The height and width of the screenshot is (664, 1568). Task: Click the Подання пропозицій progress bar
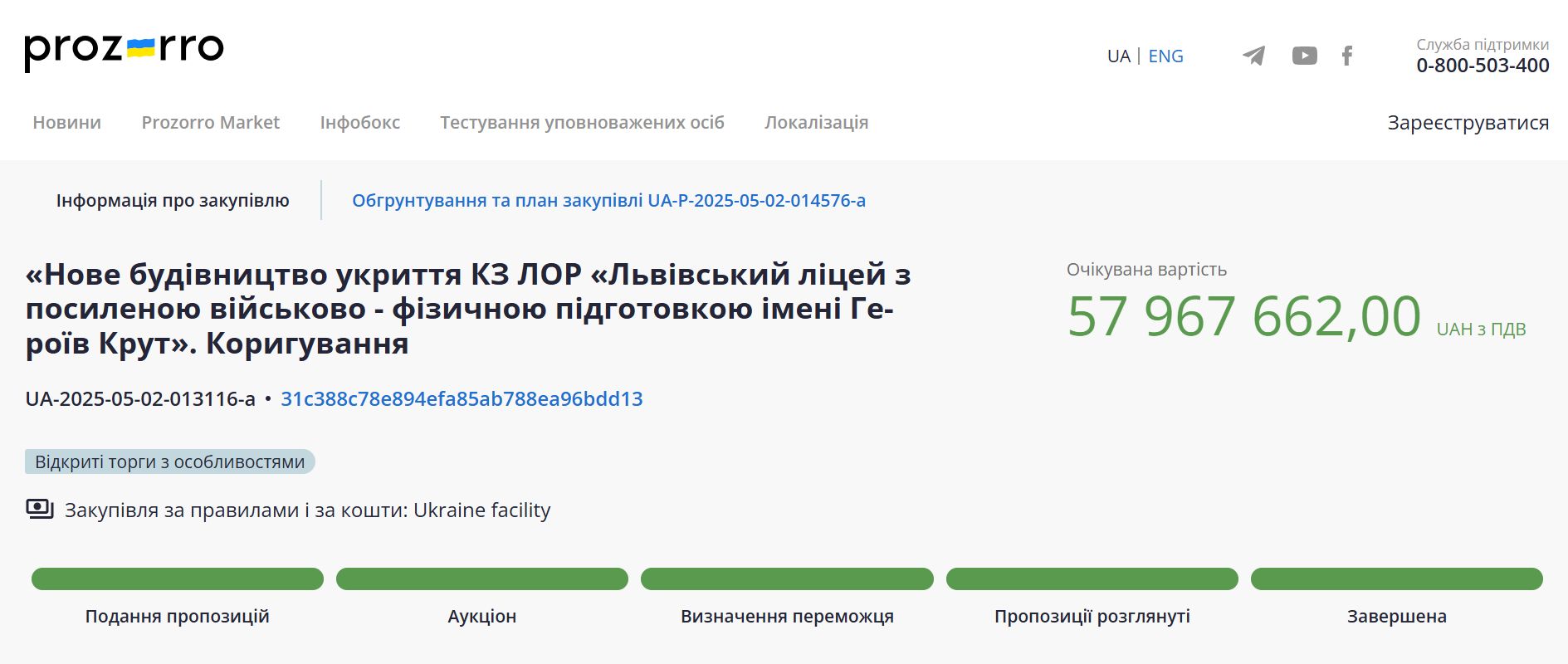(x=178, y=579)
